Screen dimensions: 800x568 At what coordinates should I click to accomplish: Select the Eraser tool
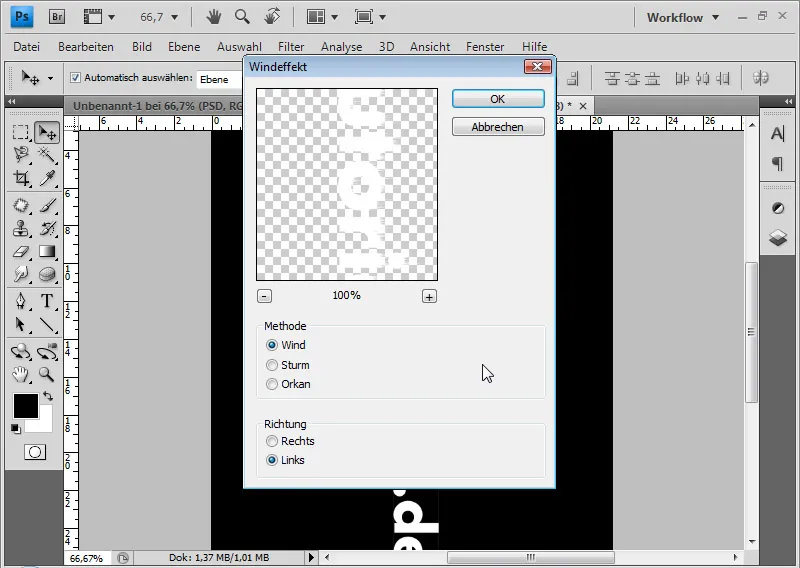[21, 251]
